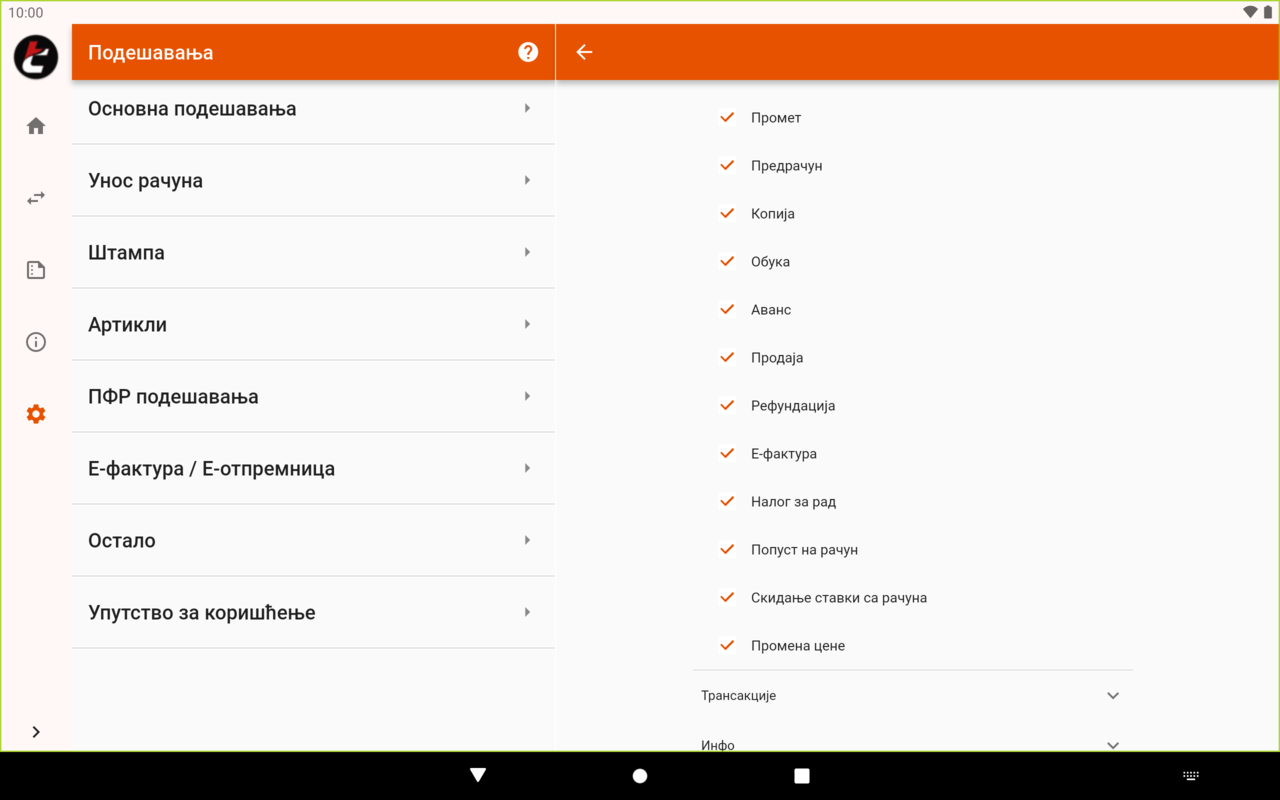Click the Трансакције section label
Viewport: 1280px width, 800px height.
(x=738, y=696)
